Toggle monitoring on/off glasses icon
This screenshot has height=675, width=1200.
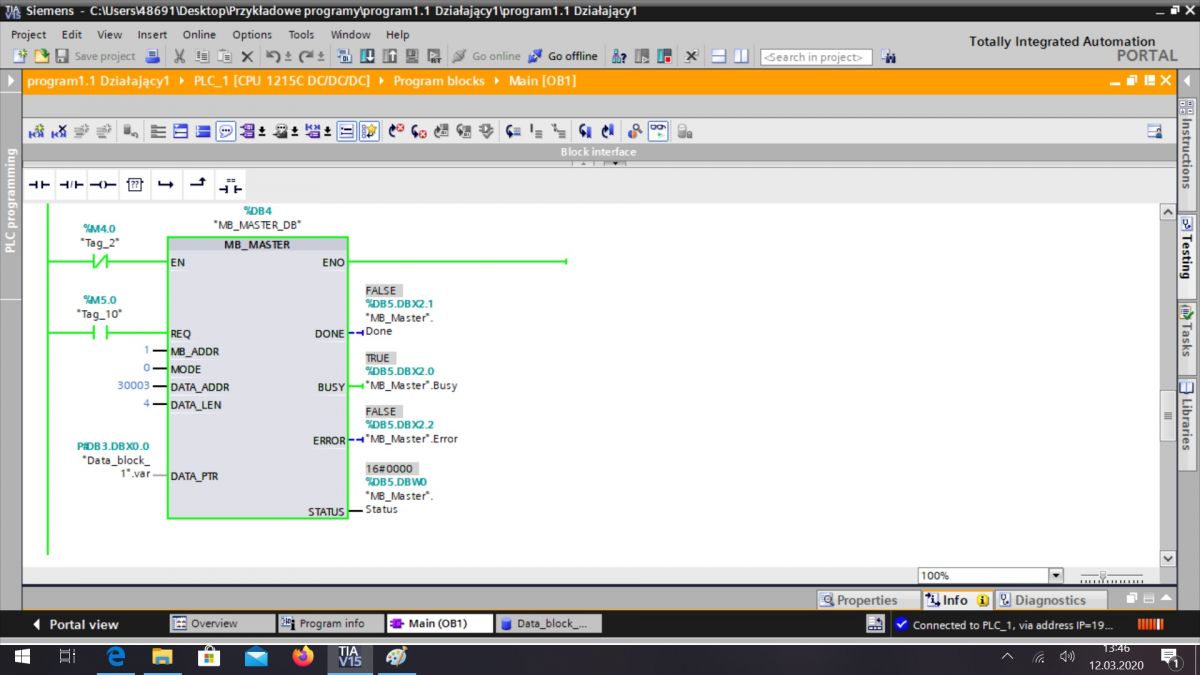(658, 131)
